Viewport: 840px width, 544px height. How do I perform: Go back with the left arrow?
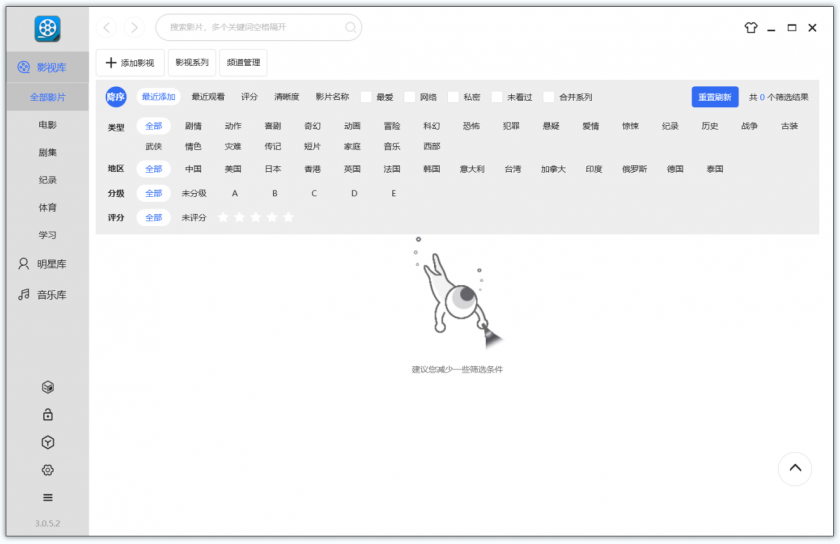tap(108, 28)
